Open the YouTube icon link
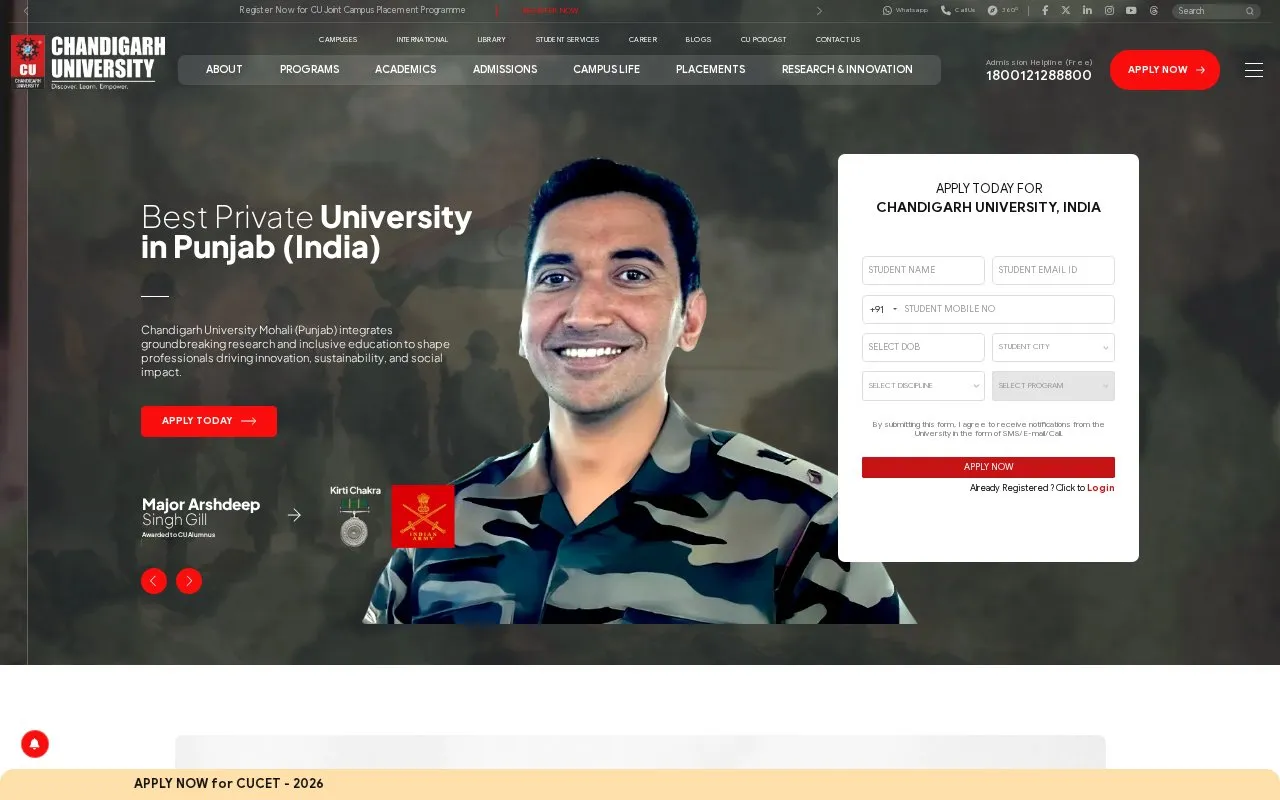Image resolution: width=1280 pixels, height=800 pixels. (1131, 10)
